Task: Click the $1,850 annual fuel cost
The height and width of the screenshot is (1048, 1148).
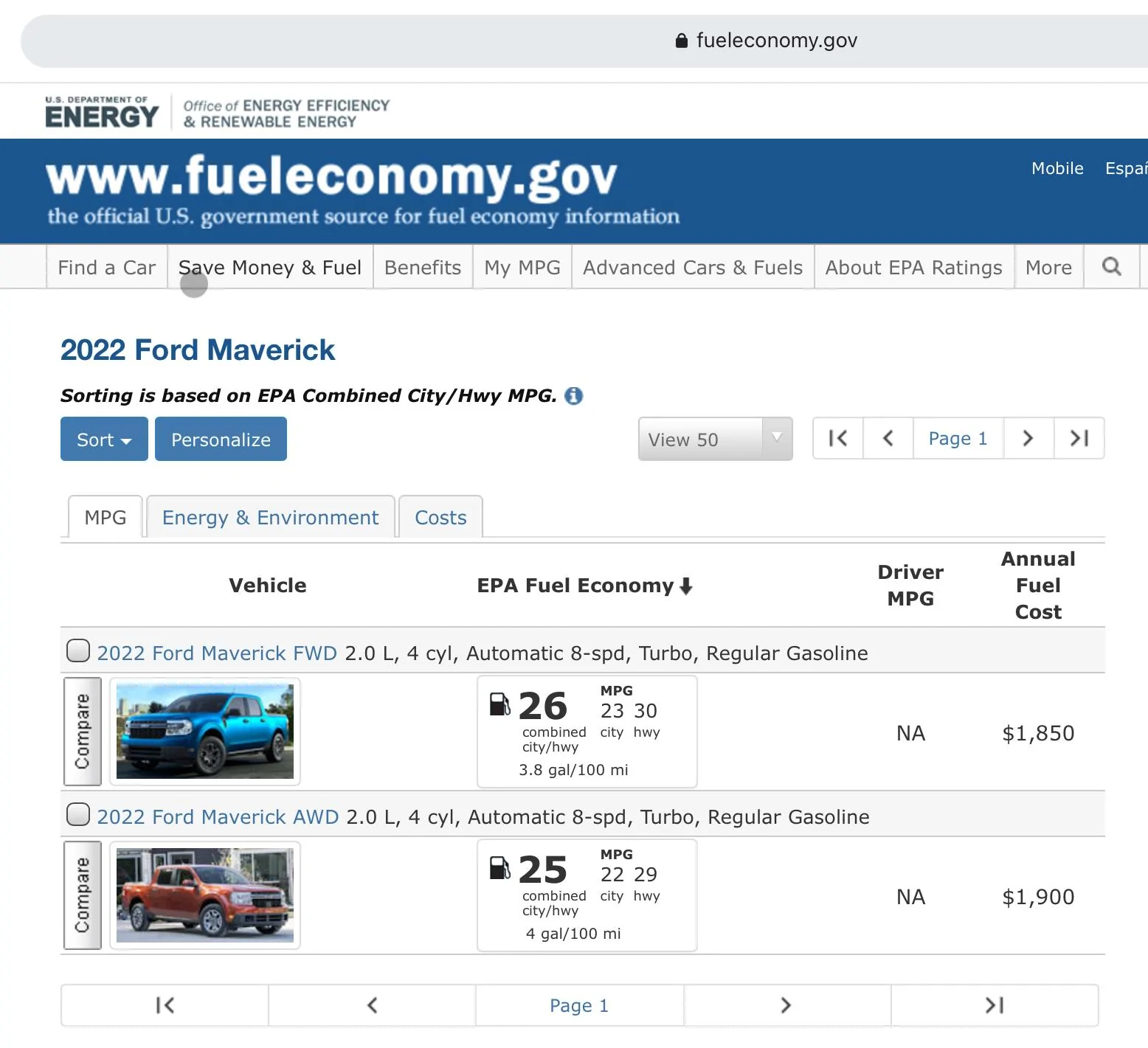Action: point(1038,733)
